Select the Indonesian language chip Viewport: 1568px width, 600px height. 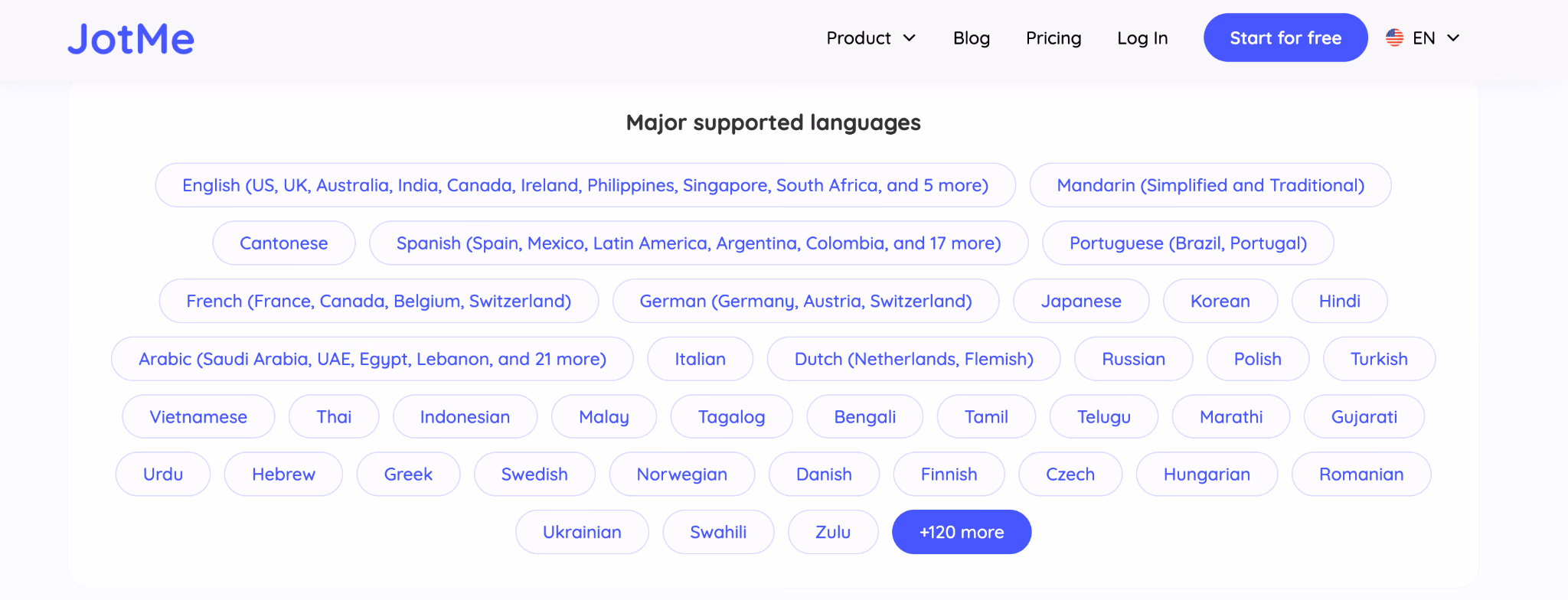465,416
